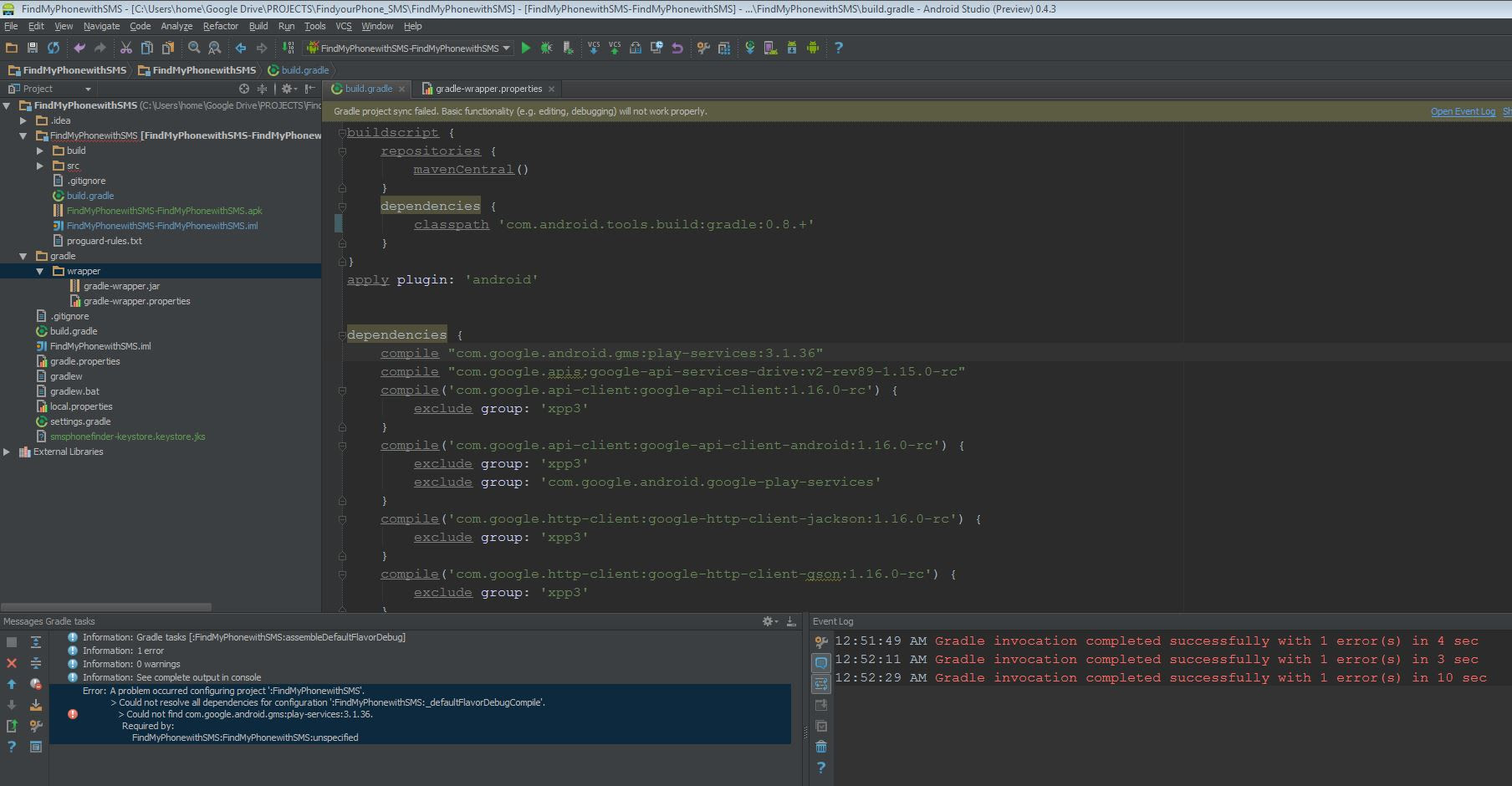Screen dimensions: 1512x786
Task: Open Settings via wrench toolbar icon
Action: coord(703,48)
